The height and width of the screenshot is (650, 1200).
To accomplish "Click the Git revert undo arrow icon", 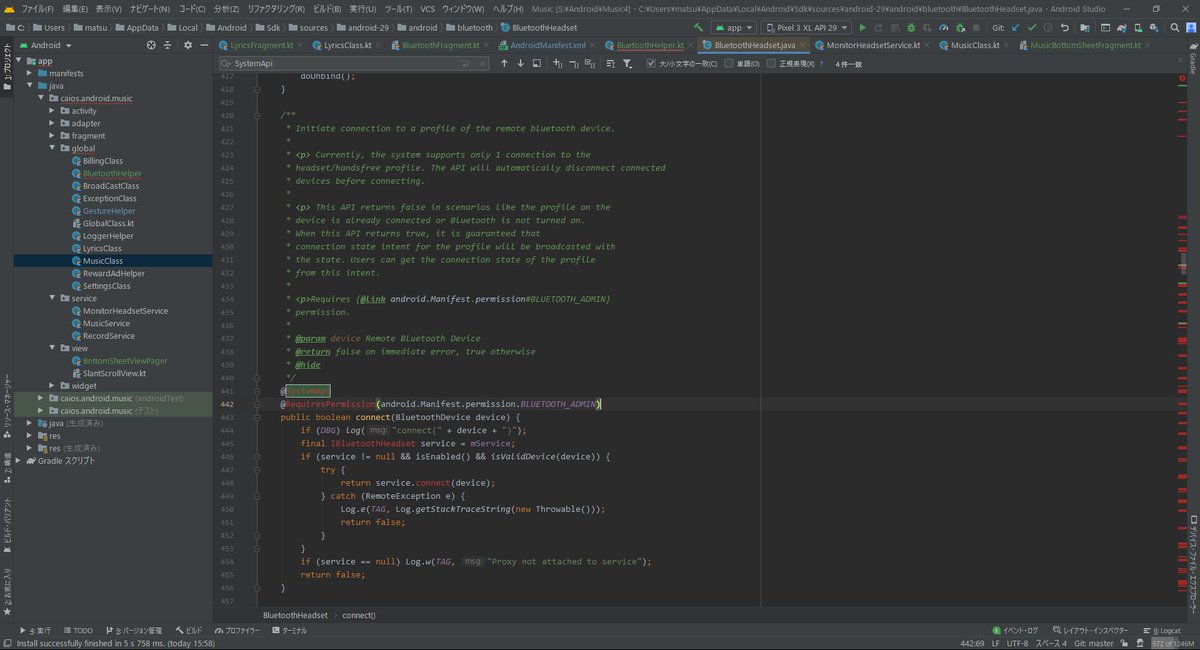I will tap(1064, 28).
